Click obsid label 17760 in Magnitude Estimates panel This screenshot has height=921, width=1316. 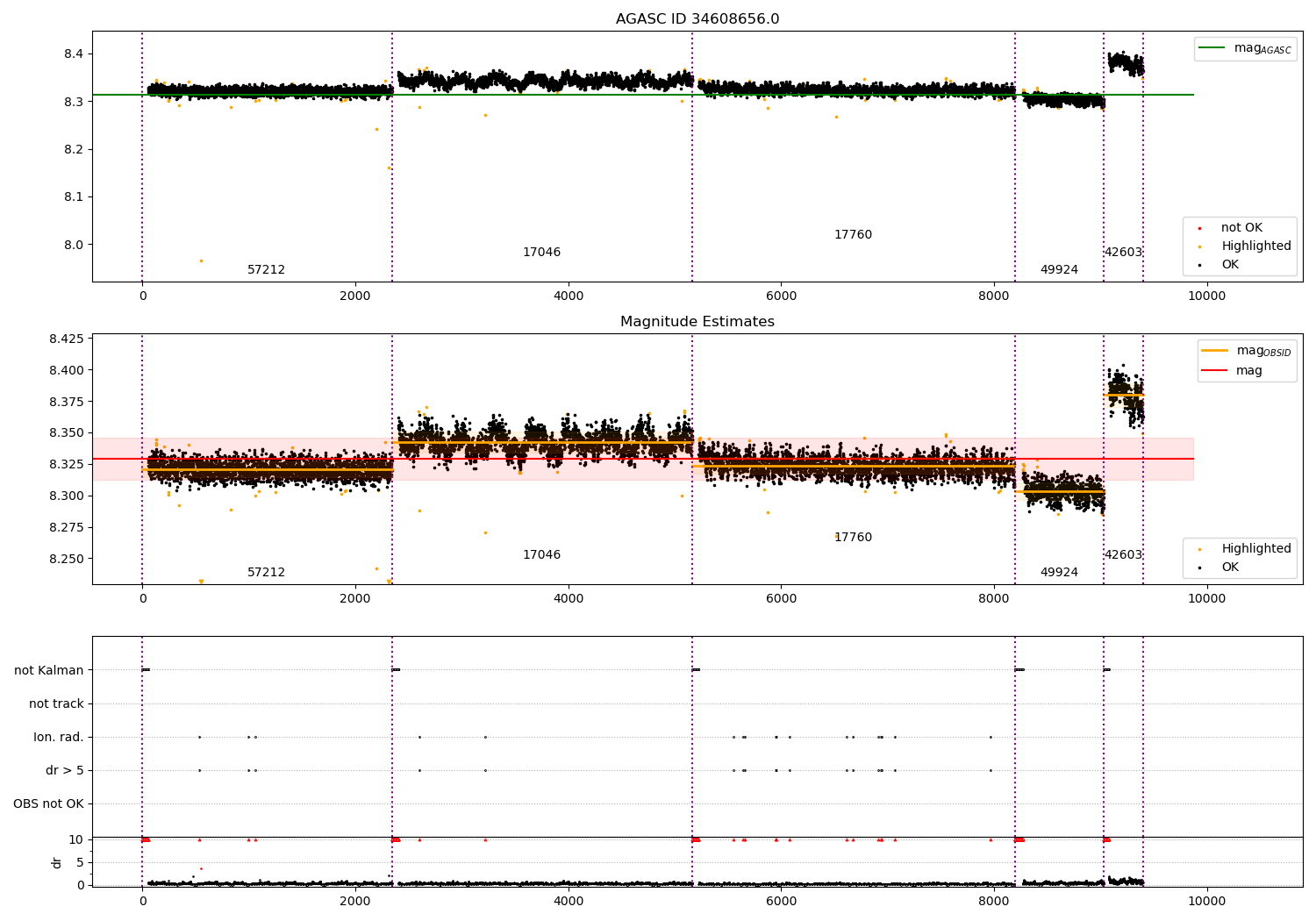click(853, 538)
